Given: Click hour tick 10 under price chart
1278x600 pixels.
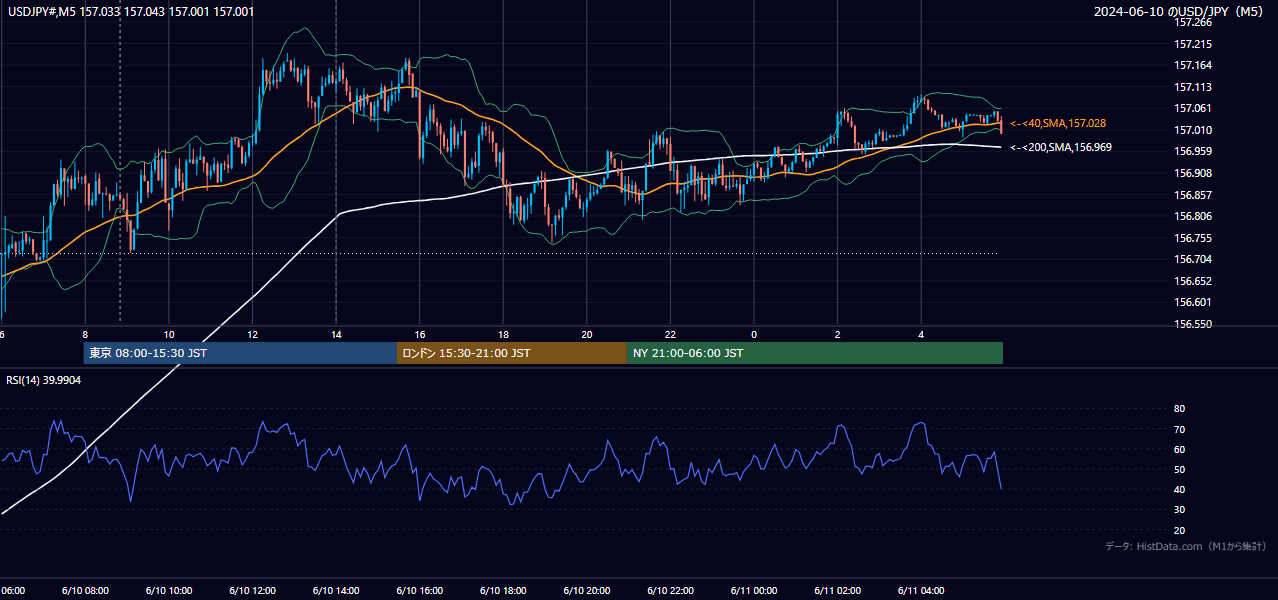Looking at the screenshot, I should (169, 334).
